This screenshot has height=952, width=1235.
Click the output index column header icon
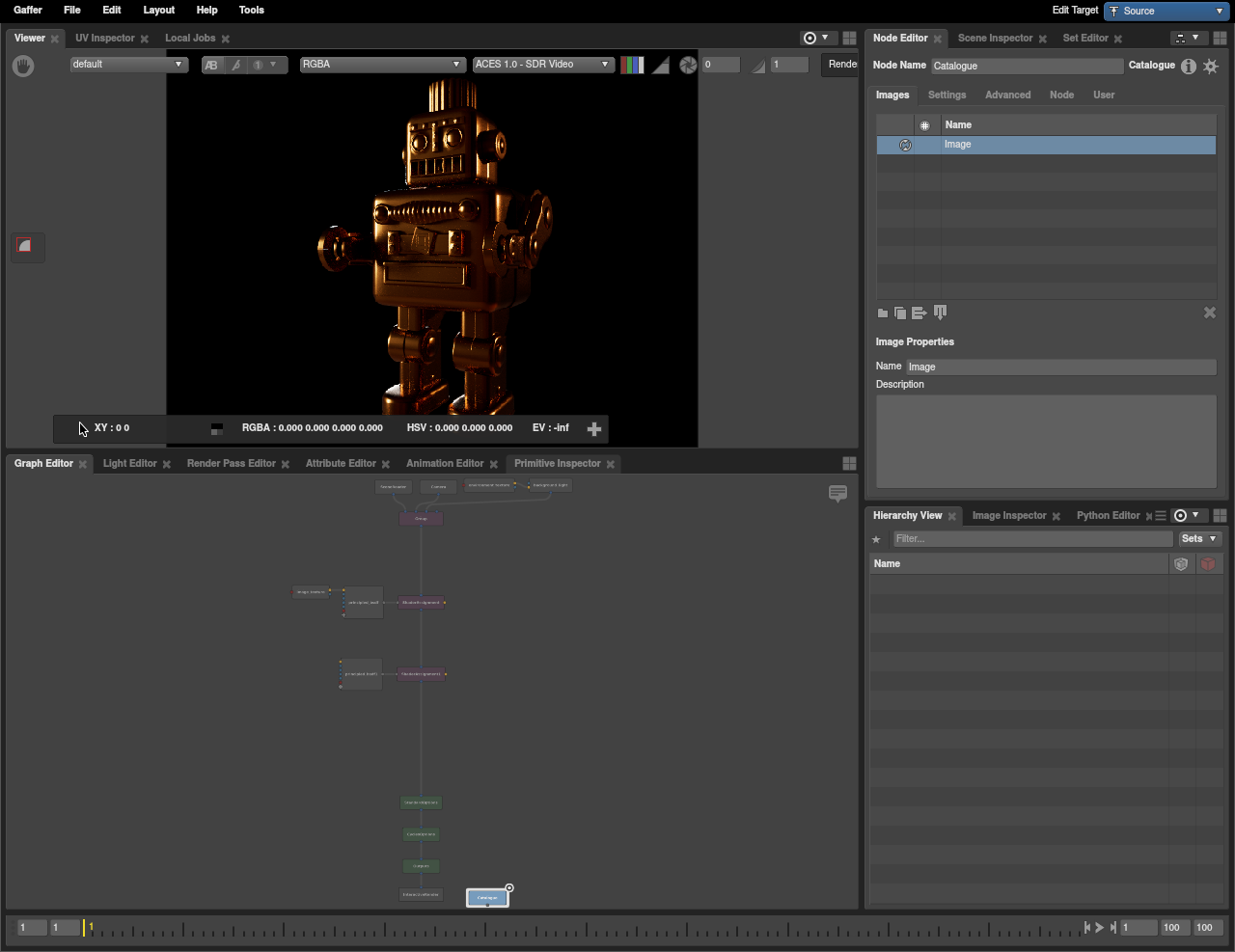click(x=924, y=125)
